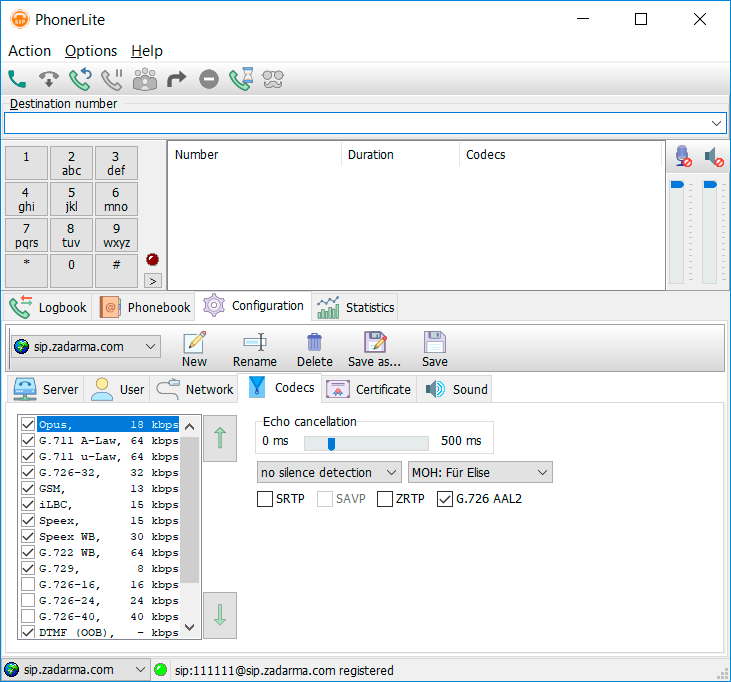Click the green dial call icon
The height and width of the screenshot is (682, 731).
point(17,79)
